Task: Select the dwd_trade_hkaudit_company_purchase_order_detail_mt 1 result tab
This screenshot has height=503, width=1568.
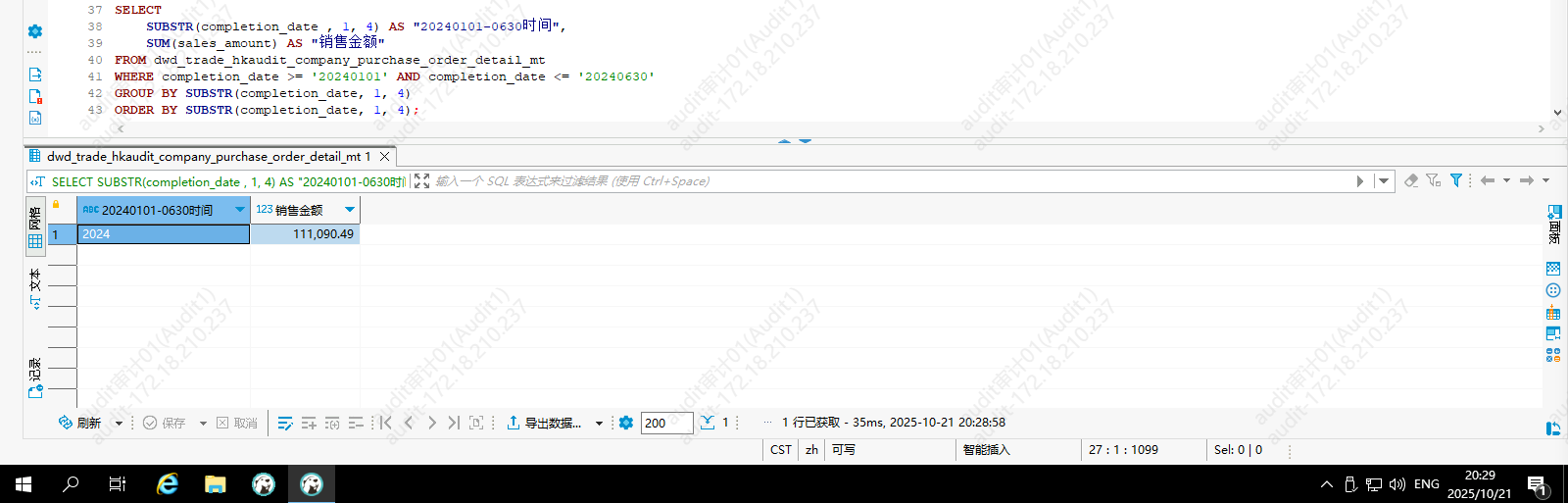Action: click(x=208, y=156)
